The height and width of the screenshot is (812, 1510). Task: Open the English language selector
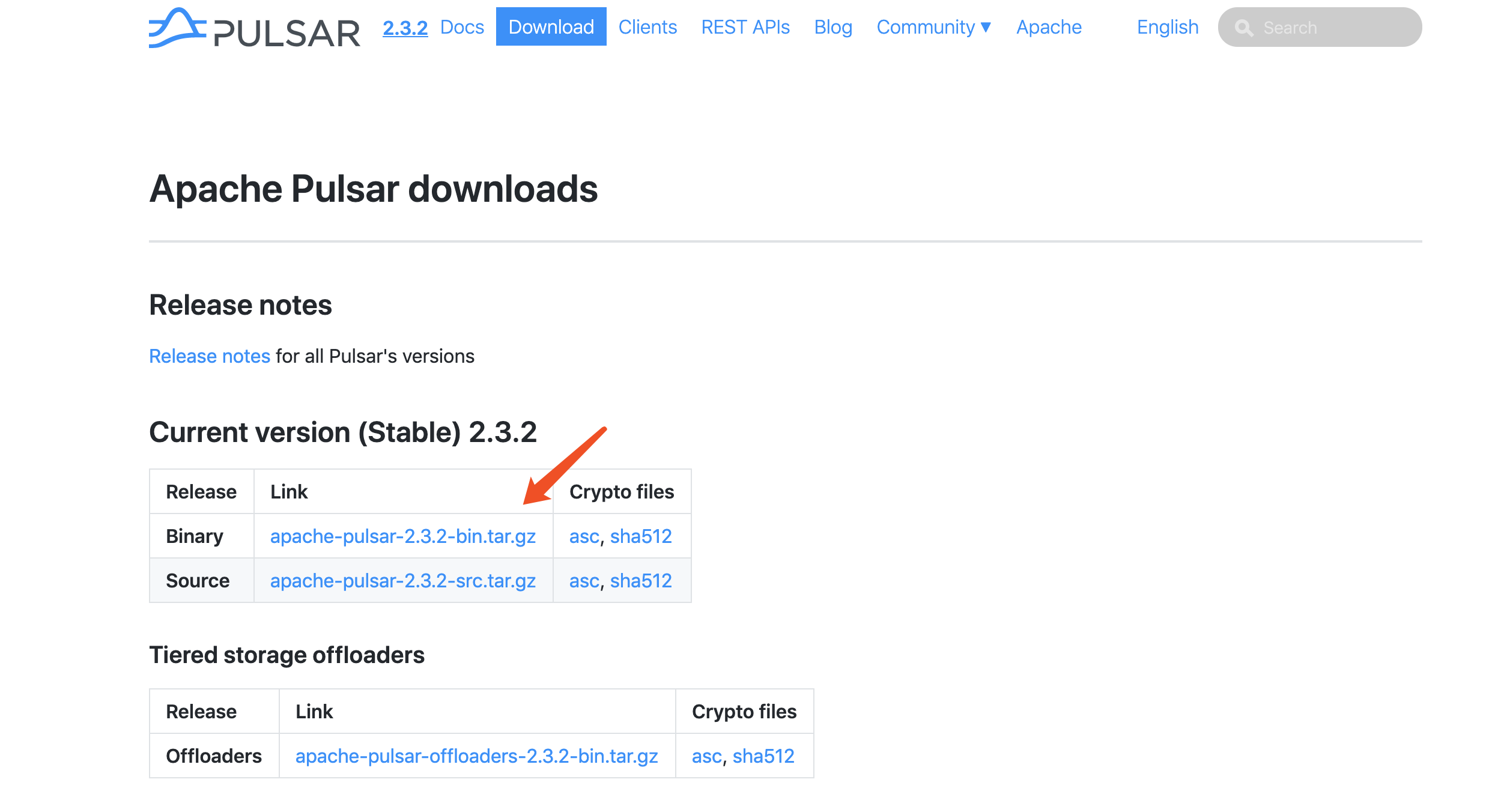tap(1167, 27)
